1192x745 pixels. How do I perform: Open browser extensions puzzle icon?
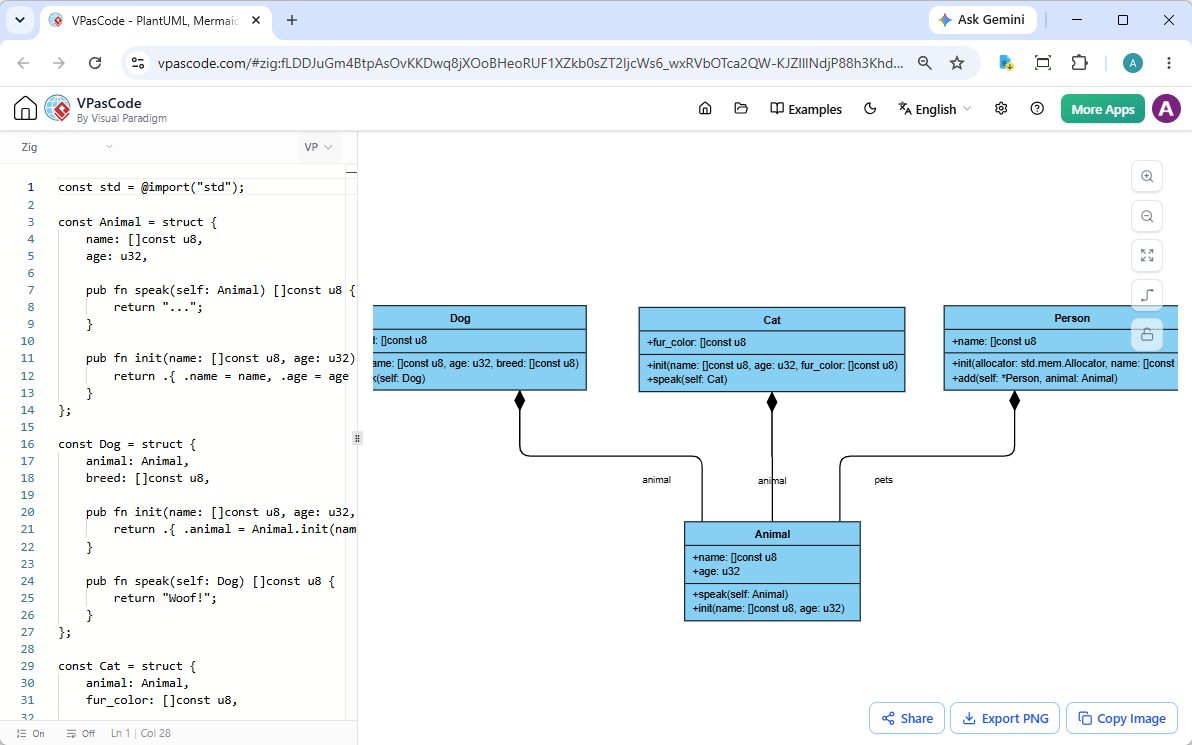click(x=1079, y=63)
